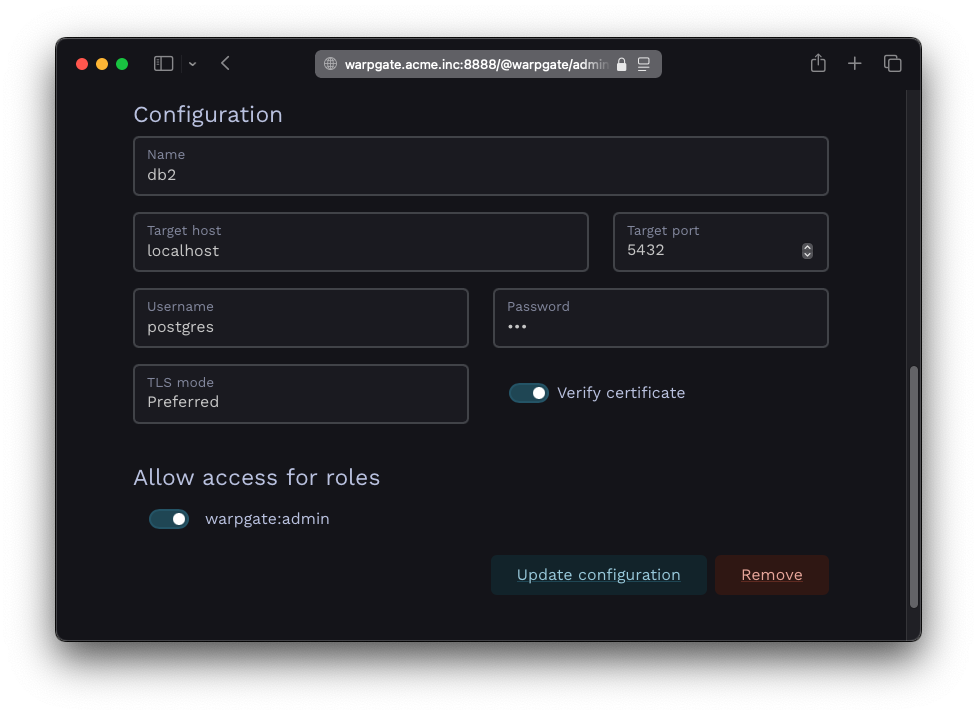
Task: Click the globe icon in the address bar
Action: (331, 63)
